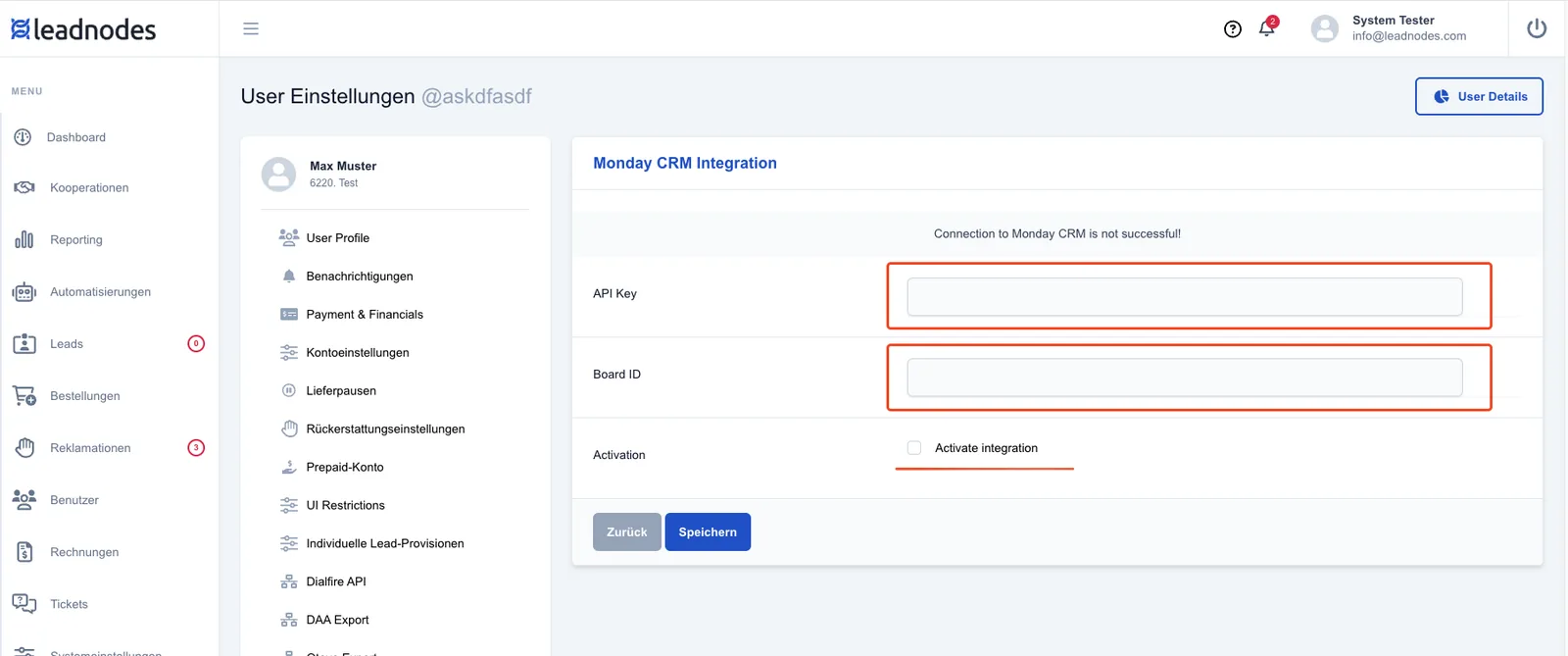The height and width of the screenshot is (656, 1568).
Task: Enable the Activate integration checkbox
Action: [914, 448]
